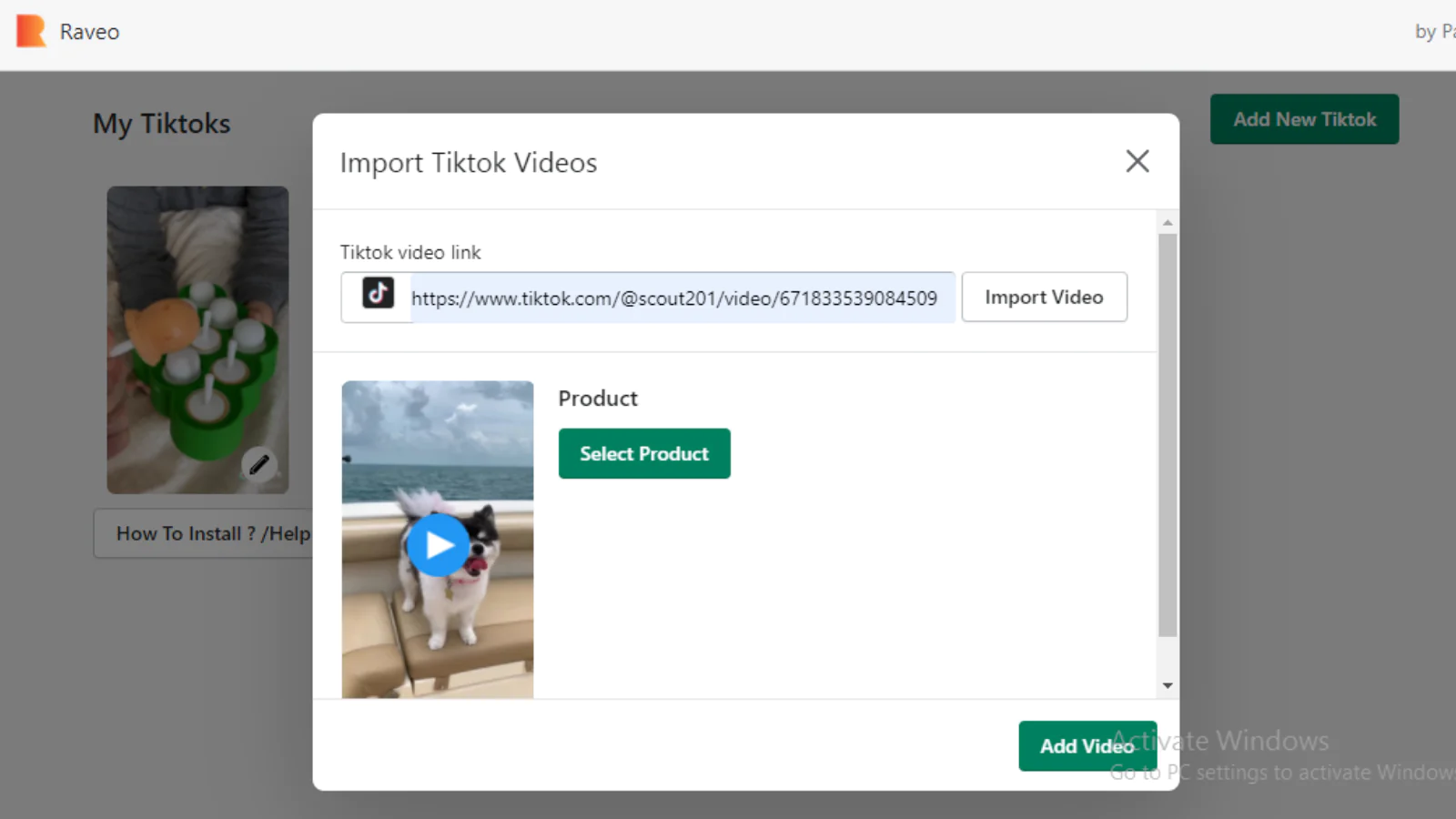Click the scrollbar up arrow in dialog
The image size is (1456, 819).
[x=1168, y=223]
